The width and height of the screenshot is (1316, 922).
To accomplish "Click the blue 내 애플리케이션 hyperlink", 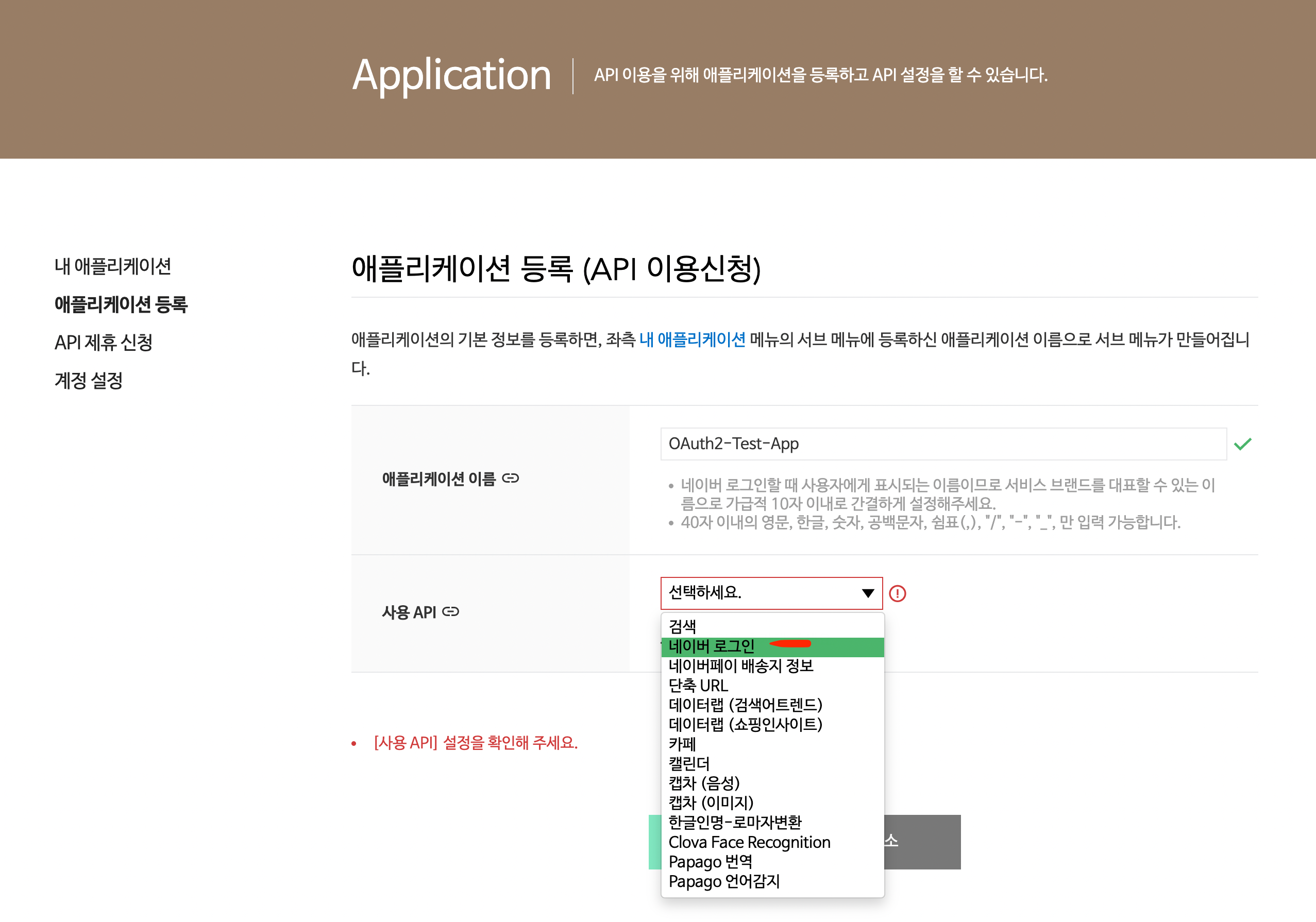I will [693, 340].
